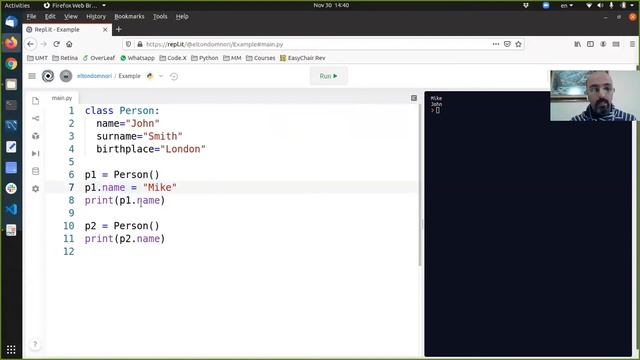Viewport: 640px width, 360px height.
Task: Open the Retina bookmarks folder
Action: 65,58
